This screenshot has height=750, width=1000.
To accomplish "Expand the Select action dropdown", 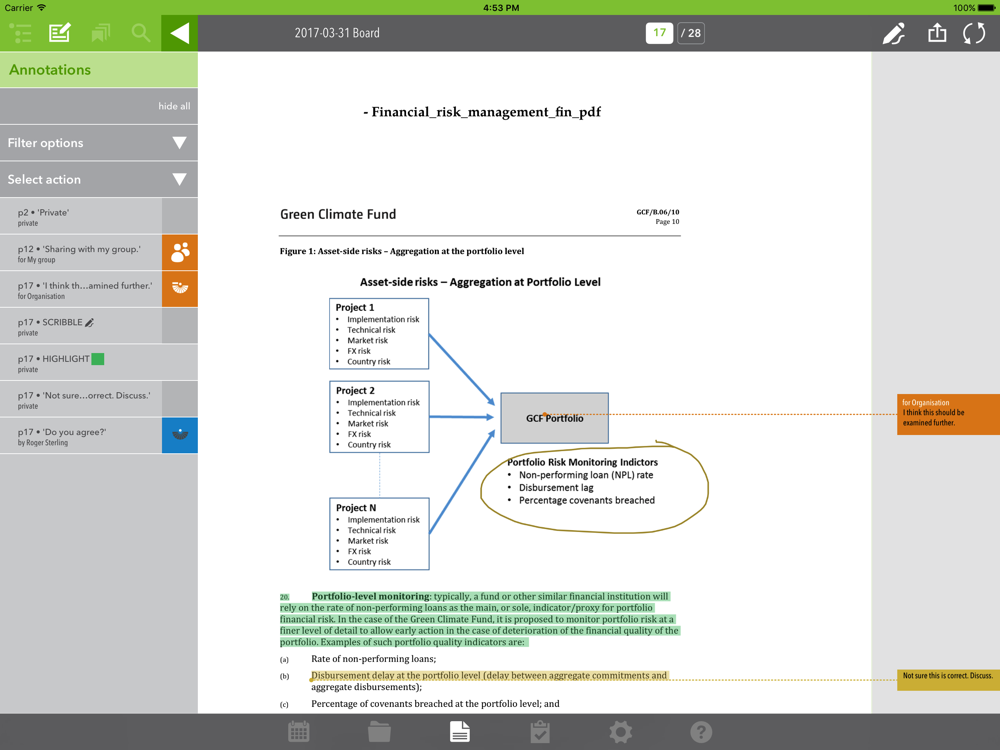I will (99, 179).
